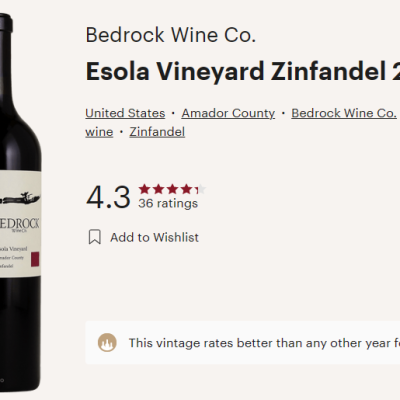Open the Amador County link

228,113
